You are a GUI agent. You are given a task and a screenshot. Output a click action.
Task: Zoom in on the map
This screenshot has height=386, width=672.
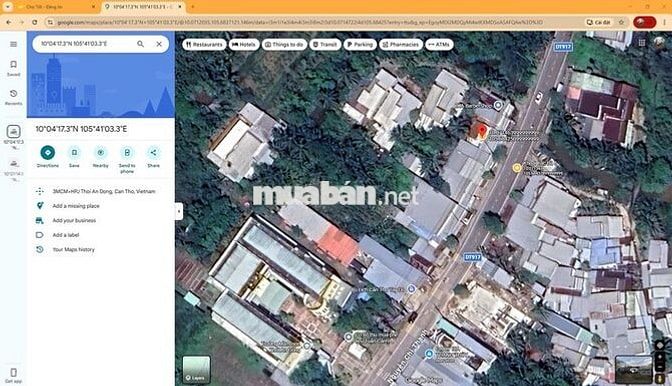point(660,357)
